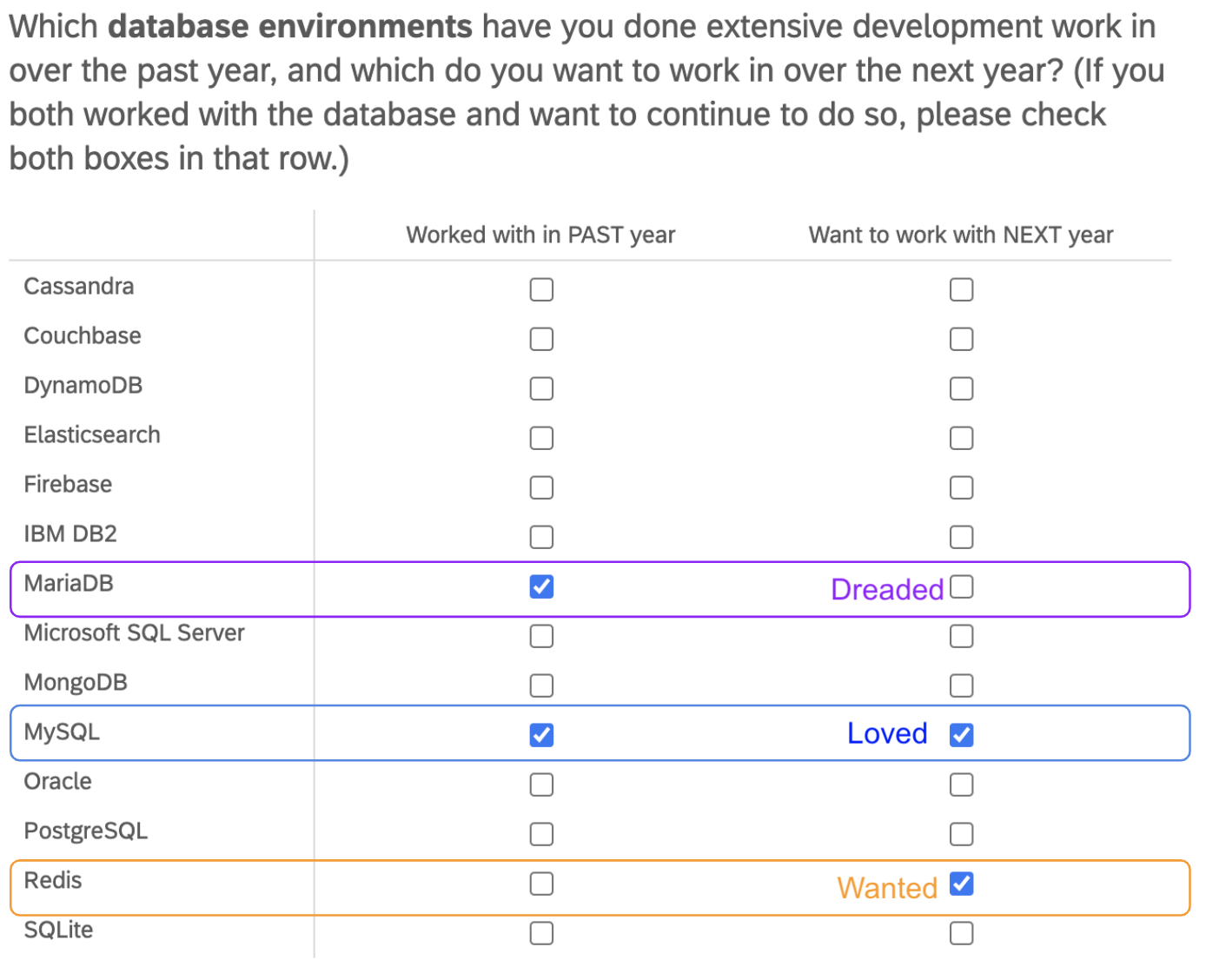Check Firebase NEXT year box

tap(961, 487)
